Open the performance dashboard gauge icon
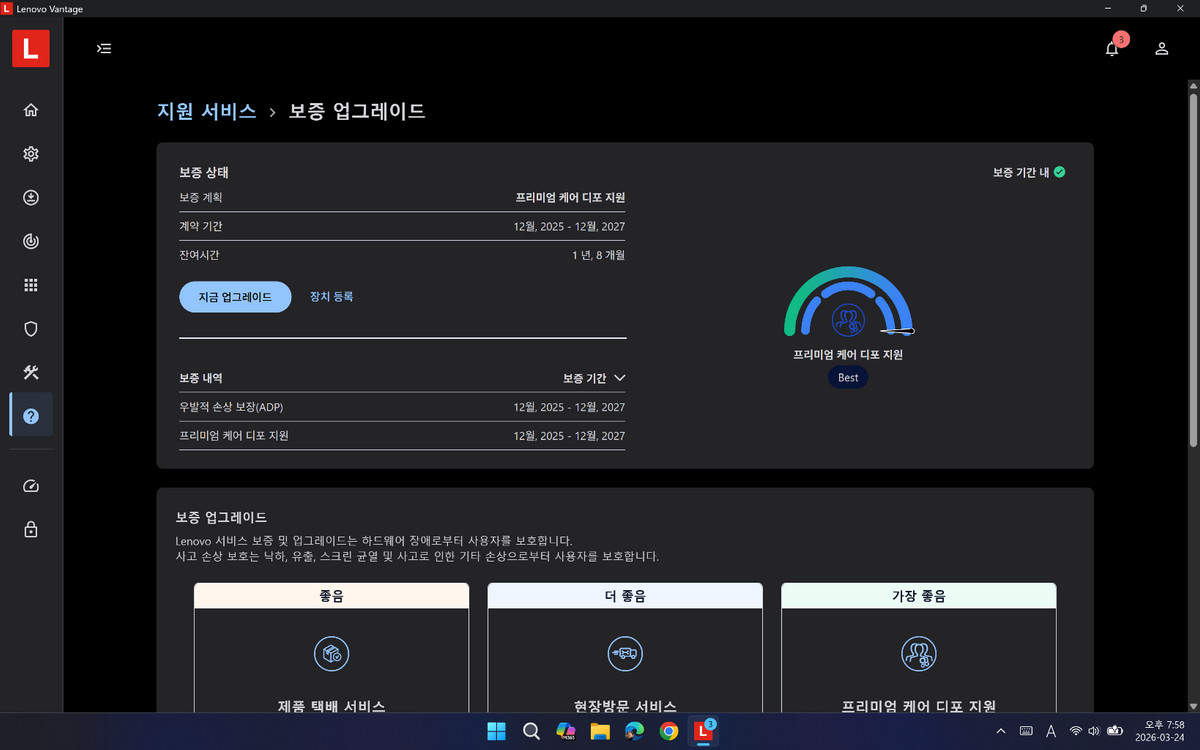 point(30,486)
